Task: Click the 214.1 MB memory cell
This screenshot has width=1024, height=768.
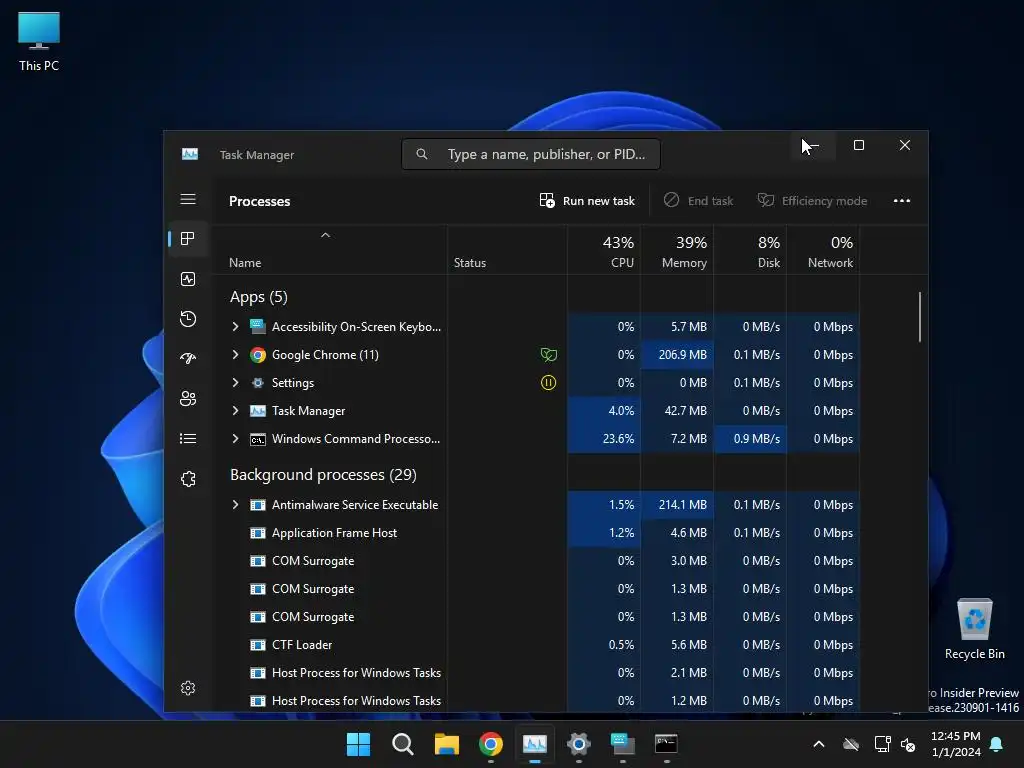Action: click(x=682, y=505)
